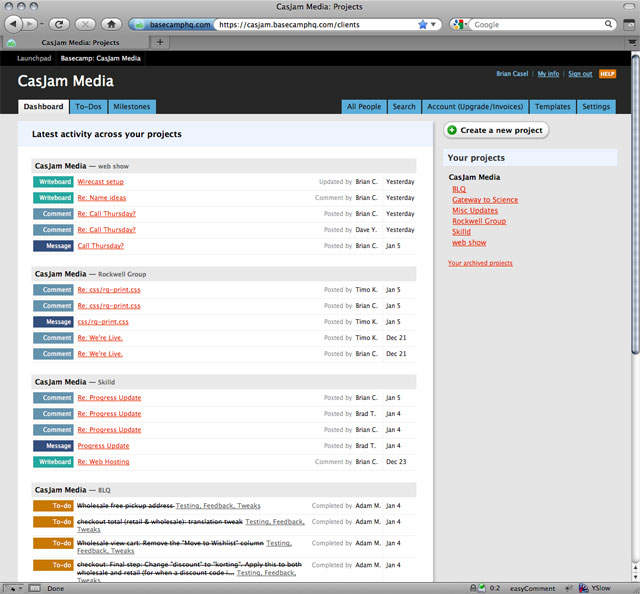
Task: Open the Re: Web Hosting link
Action: [x=103, y=462]
